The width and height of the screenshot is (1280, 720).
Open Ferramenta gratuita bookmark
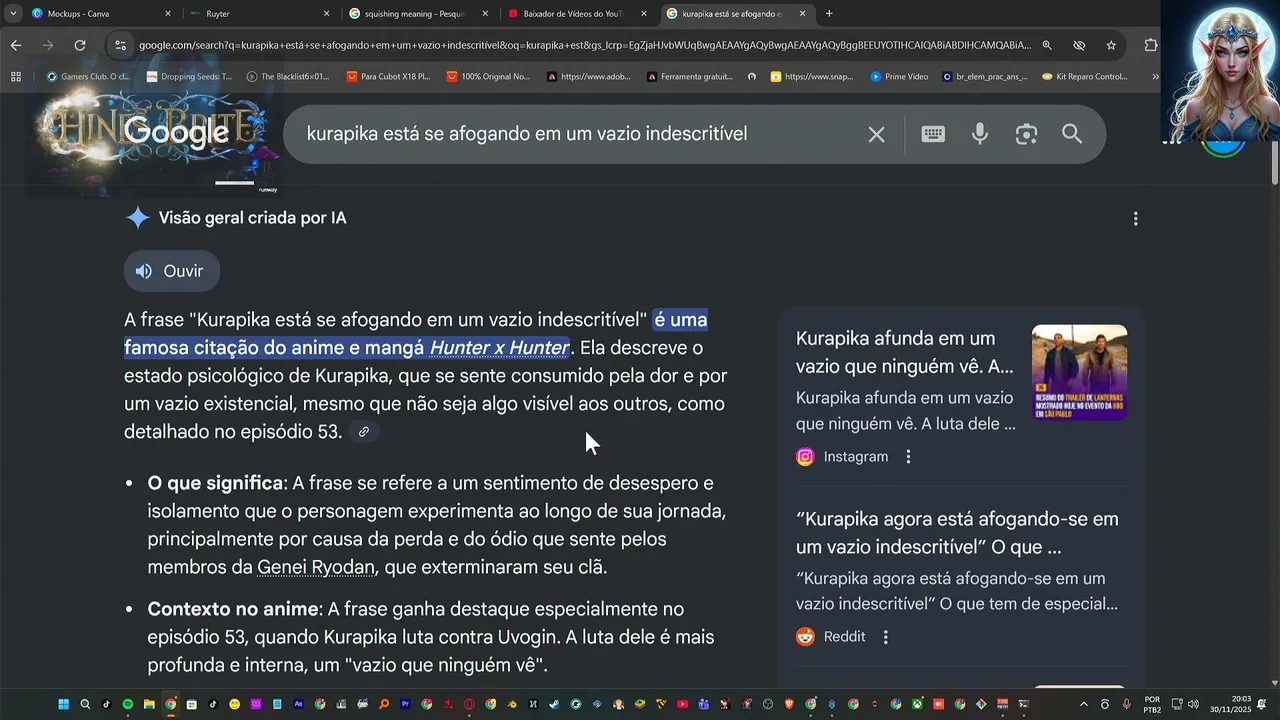pos(689,76)
